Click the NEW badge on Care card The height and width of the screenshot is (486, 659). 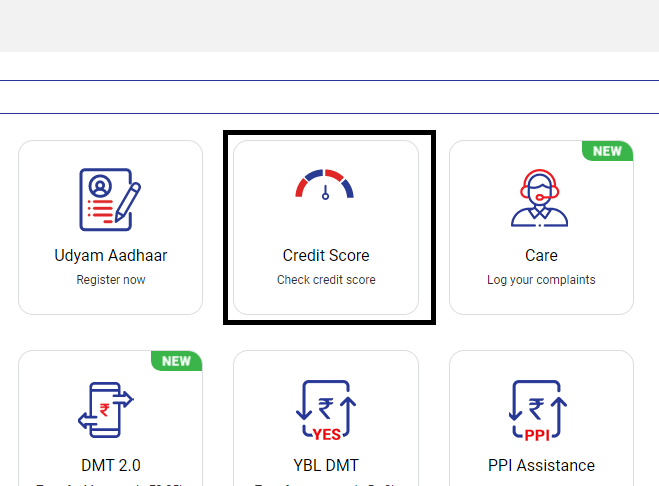click(x=607, y=151)
